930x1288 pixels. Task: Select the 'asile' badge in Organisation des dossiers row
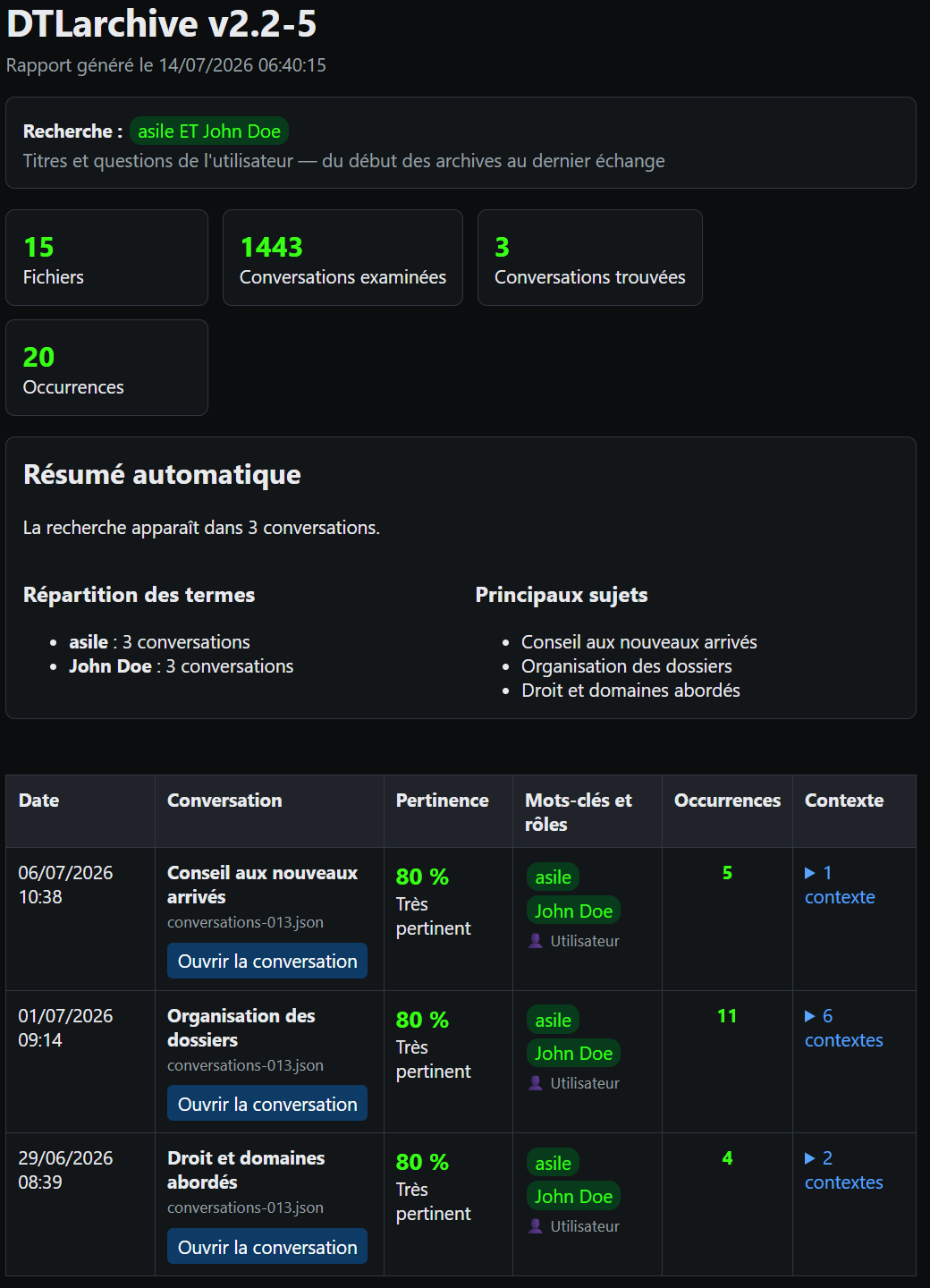(553, 1020)
